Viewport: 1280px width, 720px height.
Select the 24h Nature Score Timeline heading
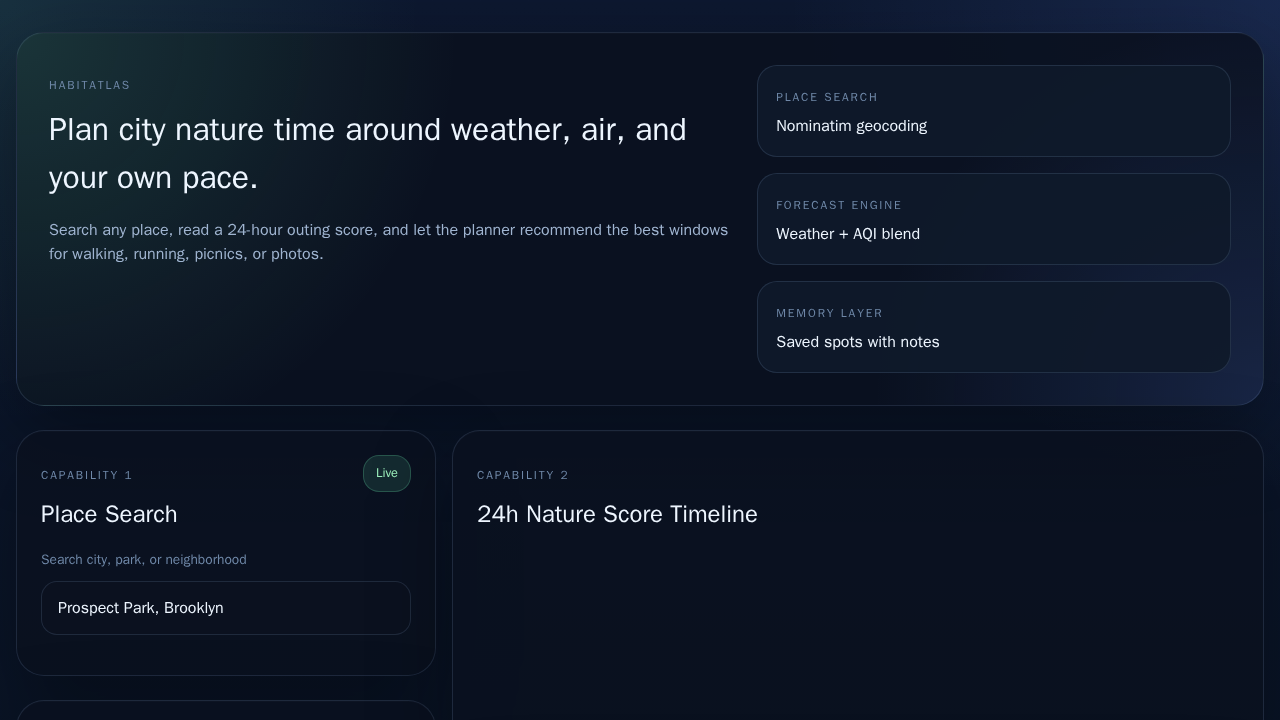point(617,514)
